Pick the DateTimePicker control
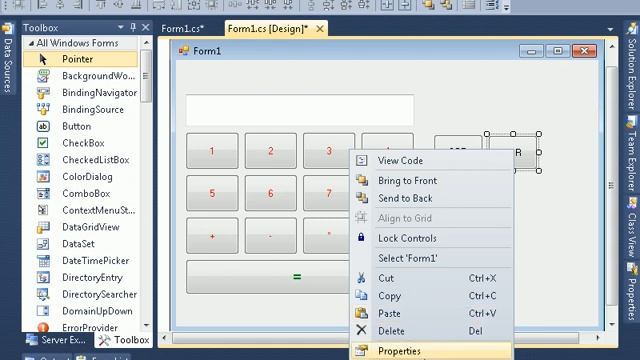 pyautogui.click(x=80, y=260)
